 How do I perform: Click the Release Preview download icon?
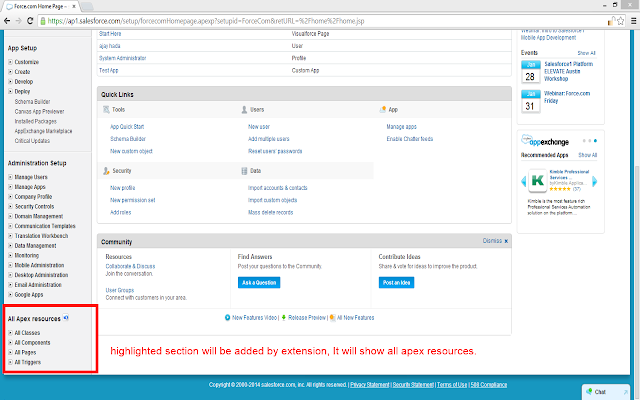click(x=284, y=318)
